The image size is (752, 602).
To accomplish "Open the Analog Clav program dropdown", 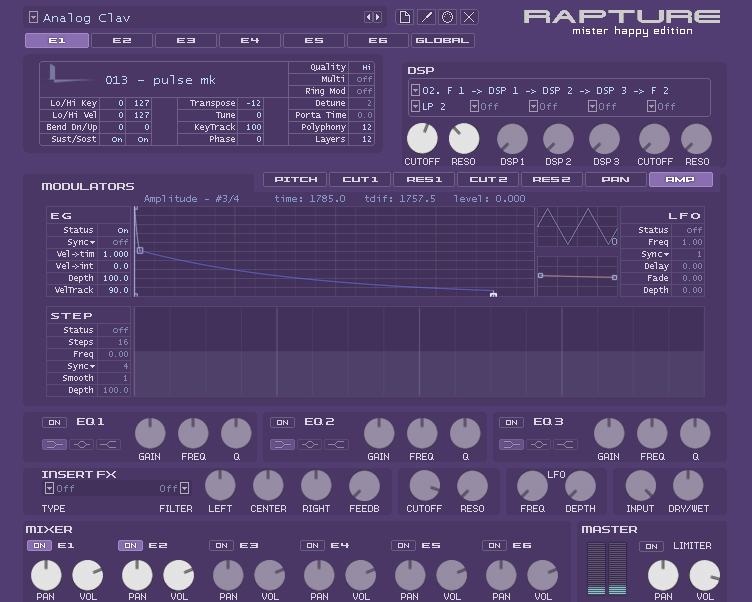I will coord(33,17).
